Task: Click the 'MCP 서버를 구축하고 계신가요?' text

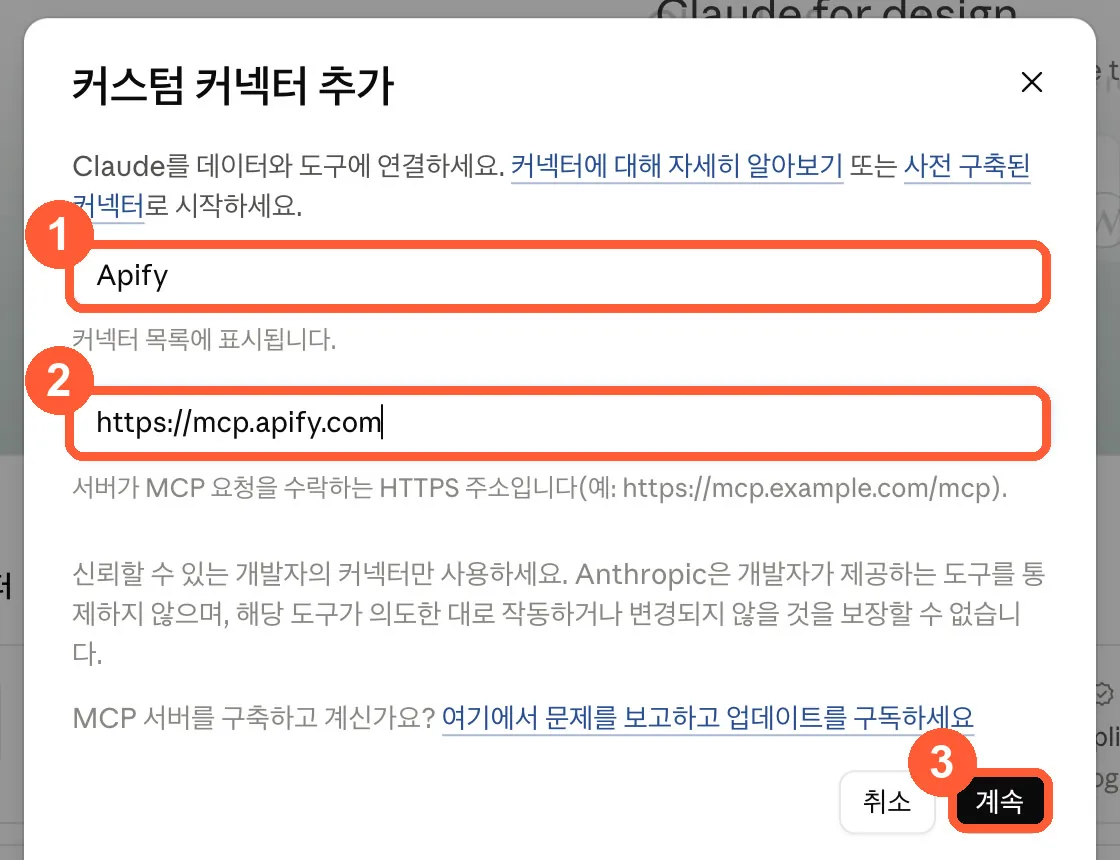Action: coord(254,717)
